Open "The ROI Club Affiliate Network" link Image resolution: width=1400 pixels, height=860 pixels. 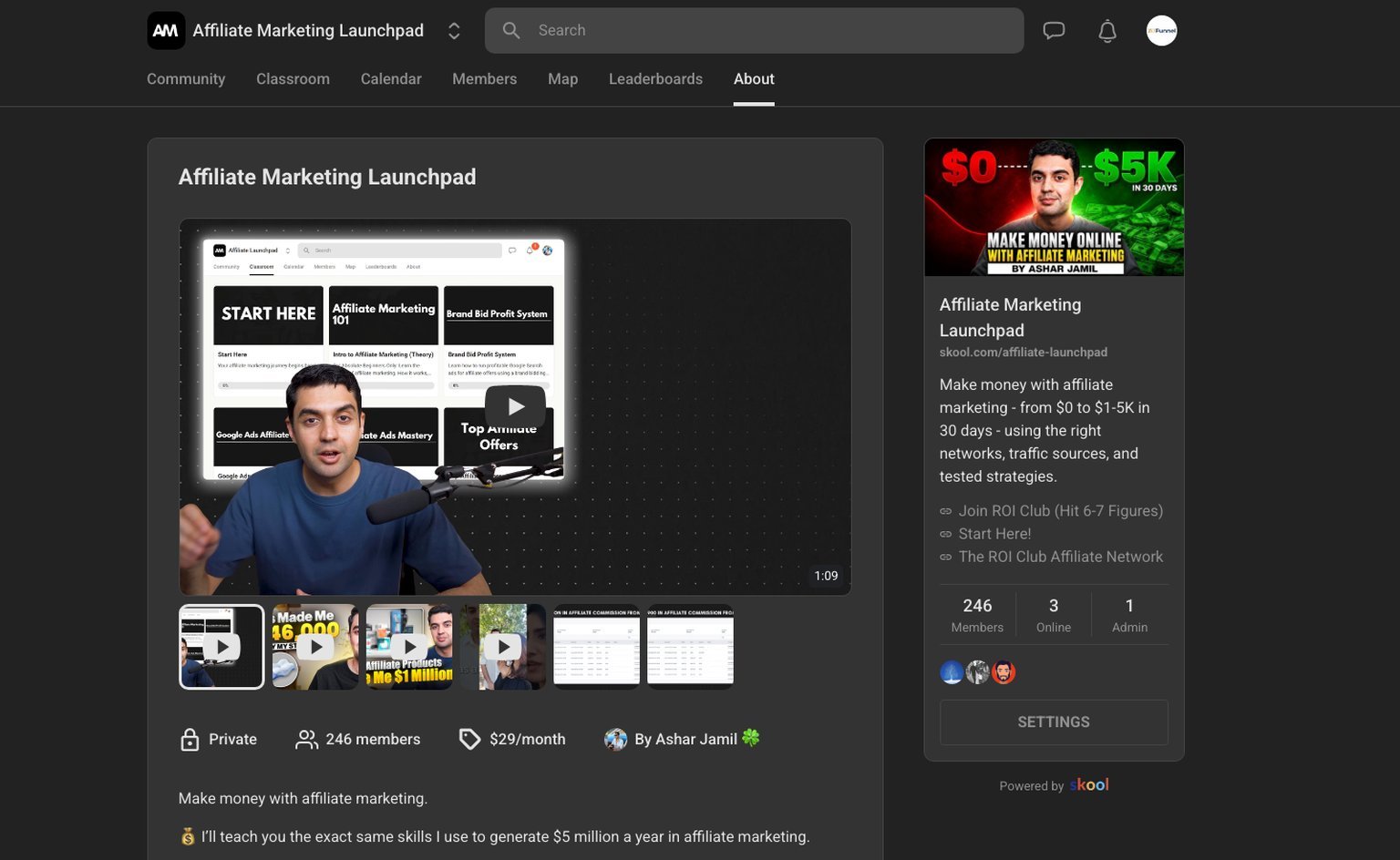click(1060, 557)
